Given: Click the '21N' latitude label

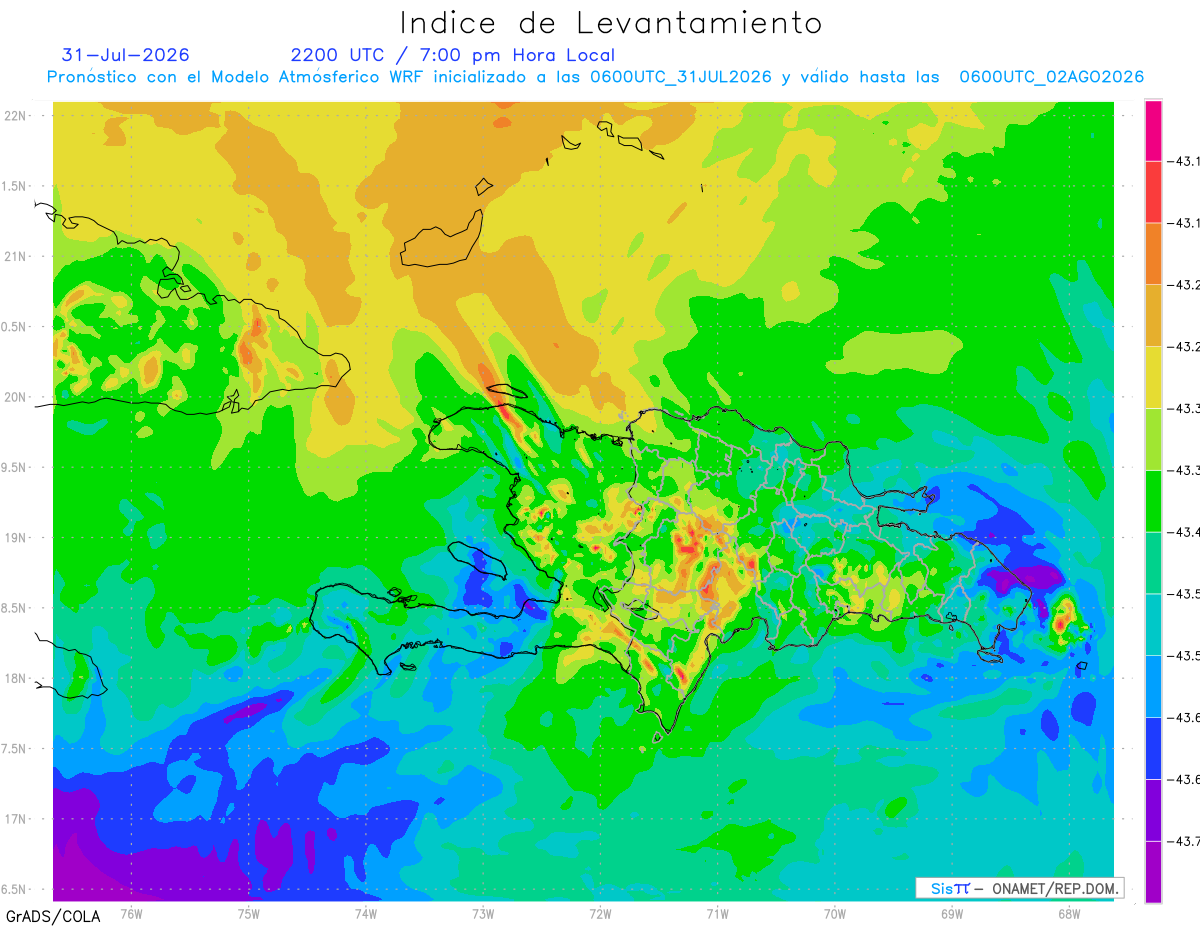Looking at the screenshot, I should pos(17,256).
